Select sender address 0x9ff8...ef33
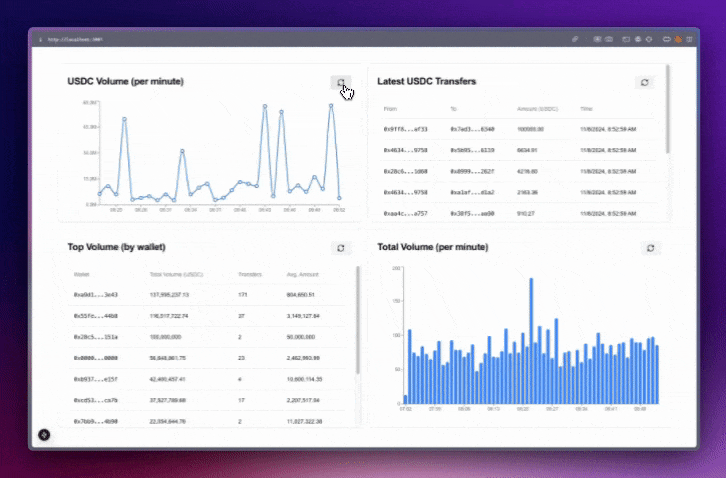This screenshot has height=478, width=726. pos(406,129)
